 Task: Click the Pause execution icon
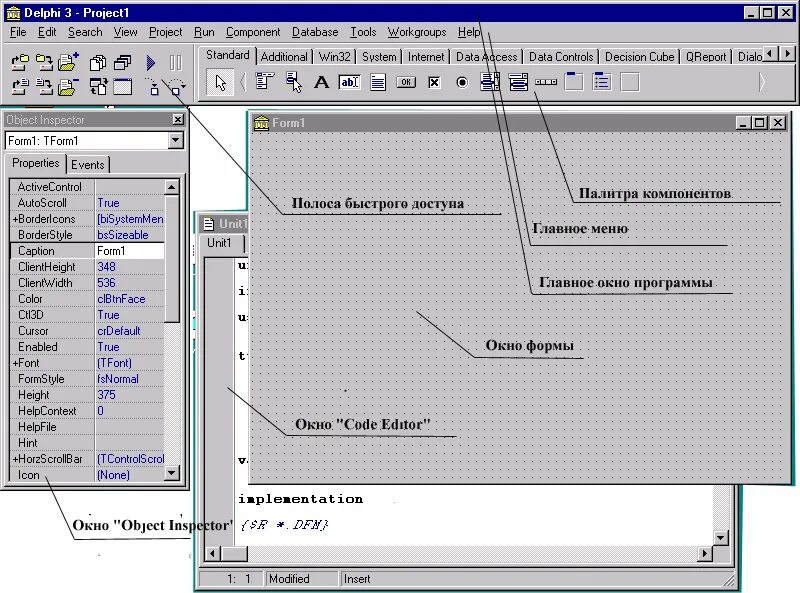(176, 63)
